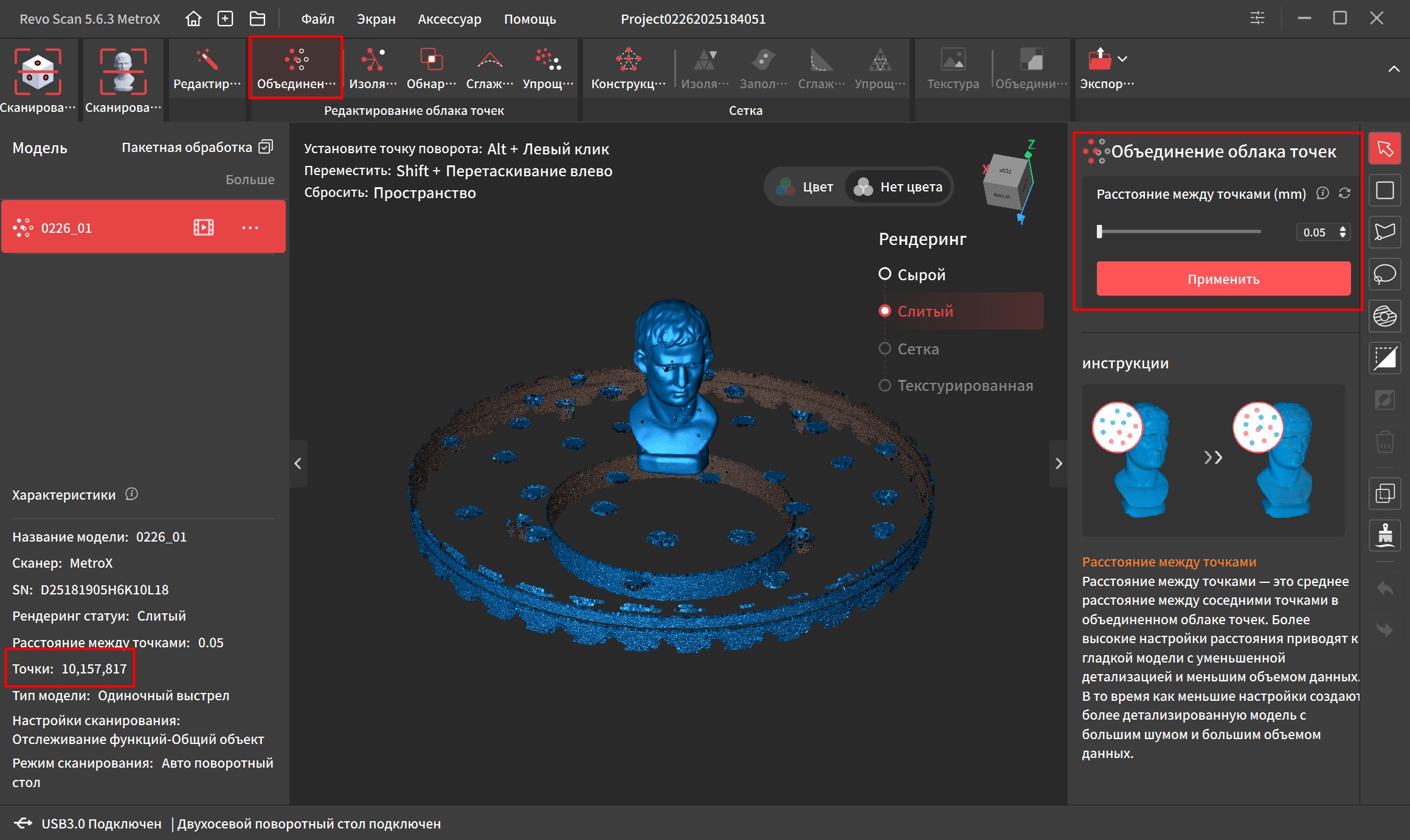The height and width of the screenshot is (840, 1410).
Task: Click the Simplify point cloud tool
Action: coord(548,69)
